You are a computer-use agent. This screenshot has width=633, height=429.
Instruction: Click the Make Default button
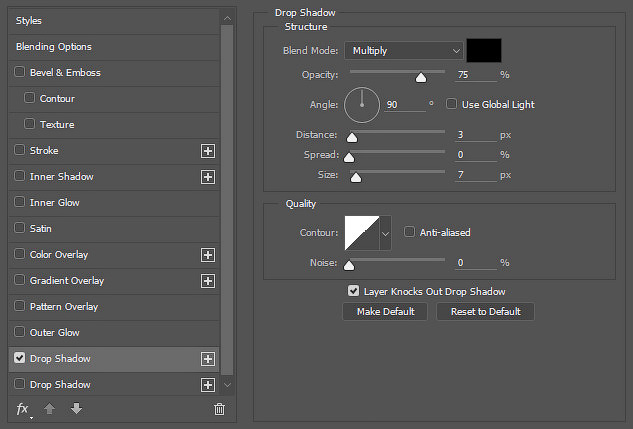(x=385, y=312)
